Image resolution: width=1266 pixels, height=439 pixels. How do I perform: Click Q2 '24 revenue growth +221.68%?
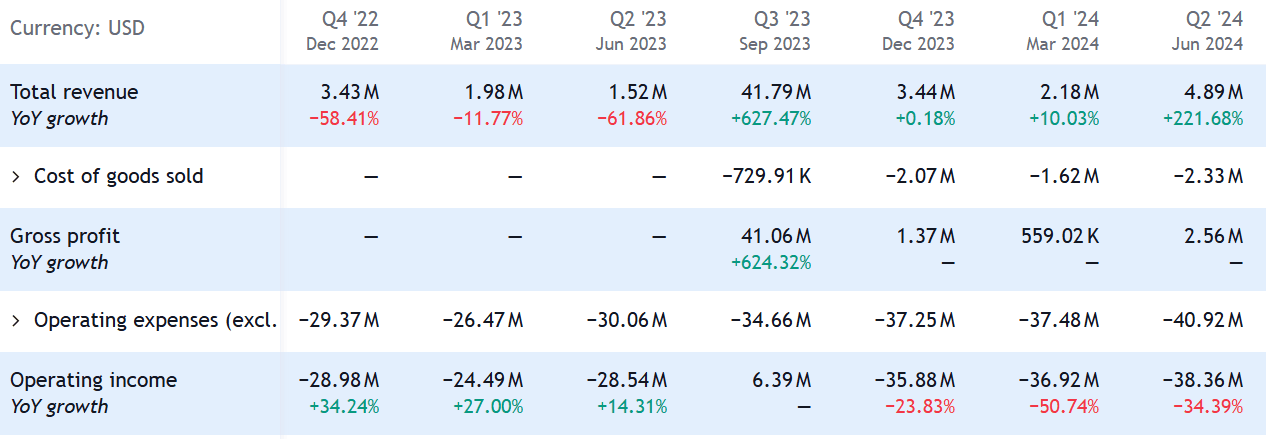[1203, 118]
